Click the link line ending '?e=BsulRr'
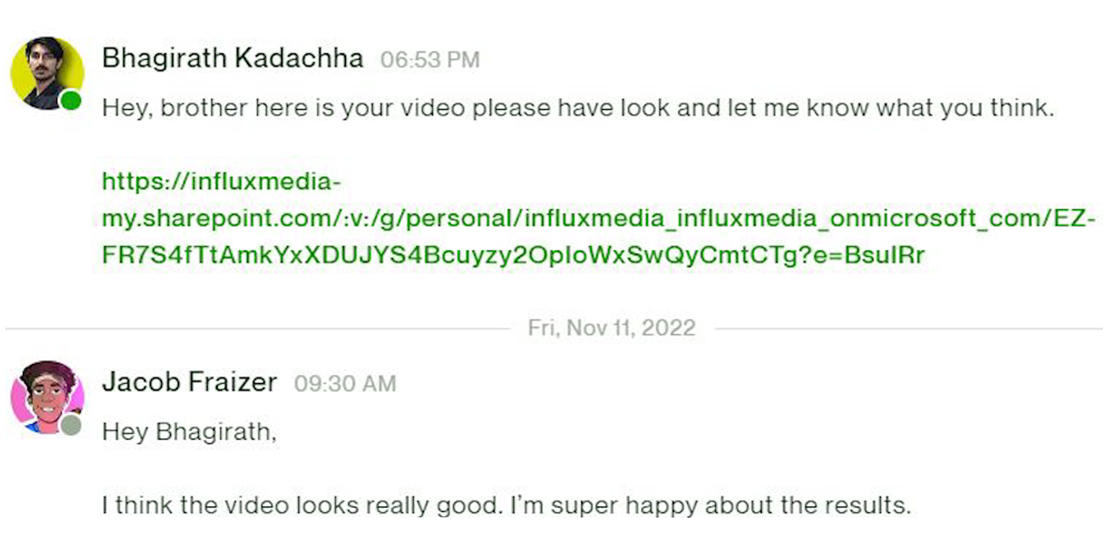Viewport: 1108px width, 551px height. click(x=513, y=255)
